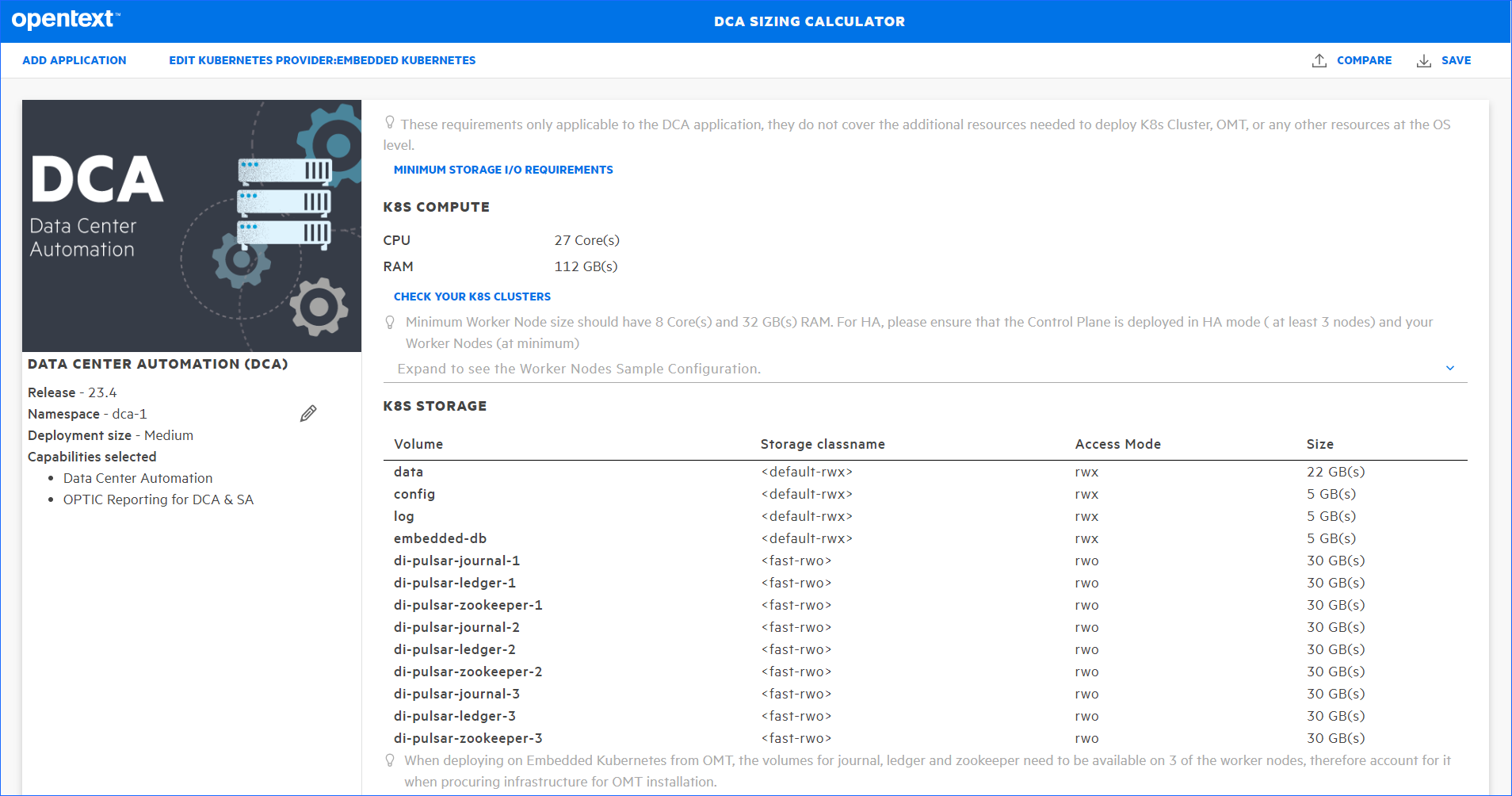Click the Save button
This screenshot has width=1512, height=796.
pyautogui.click(x=1444, y=60)
